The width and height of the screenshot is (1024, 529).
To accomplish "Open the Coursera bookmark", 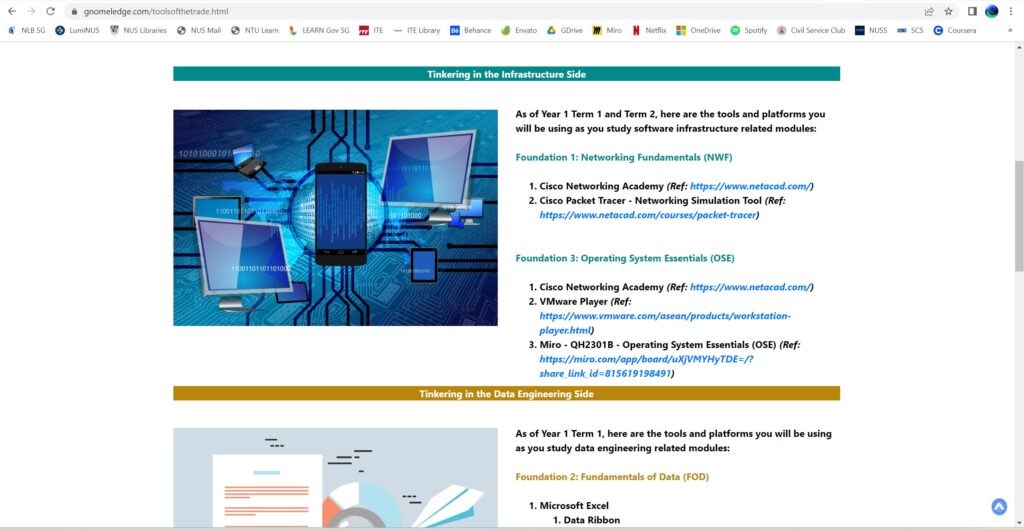I will 957,30.
